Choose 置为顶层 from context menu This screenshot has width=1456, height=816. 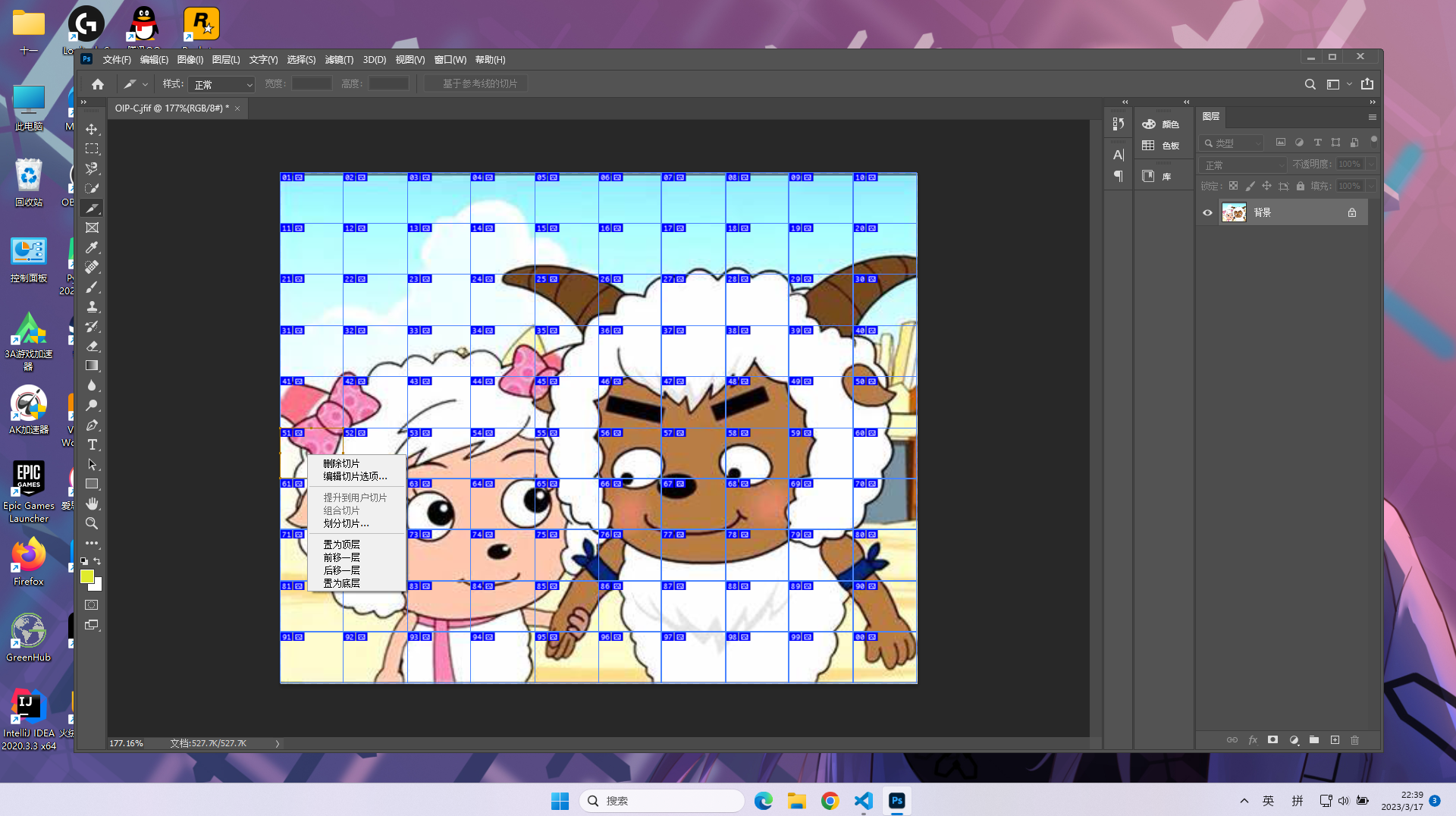point(341,545)
